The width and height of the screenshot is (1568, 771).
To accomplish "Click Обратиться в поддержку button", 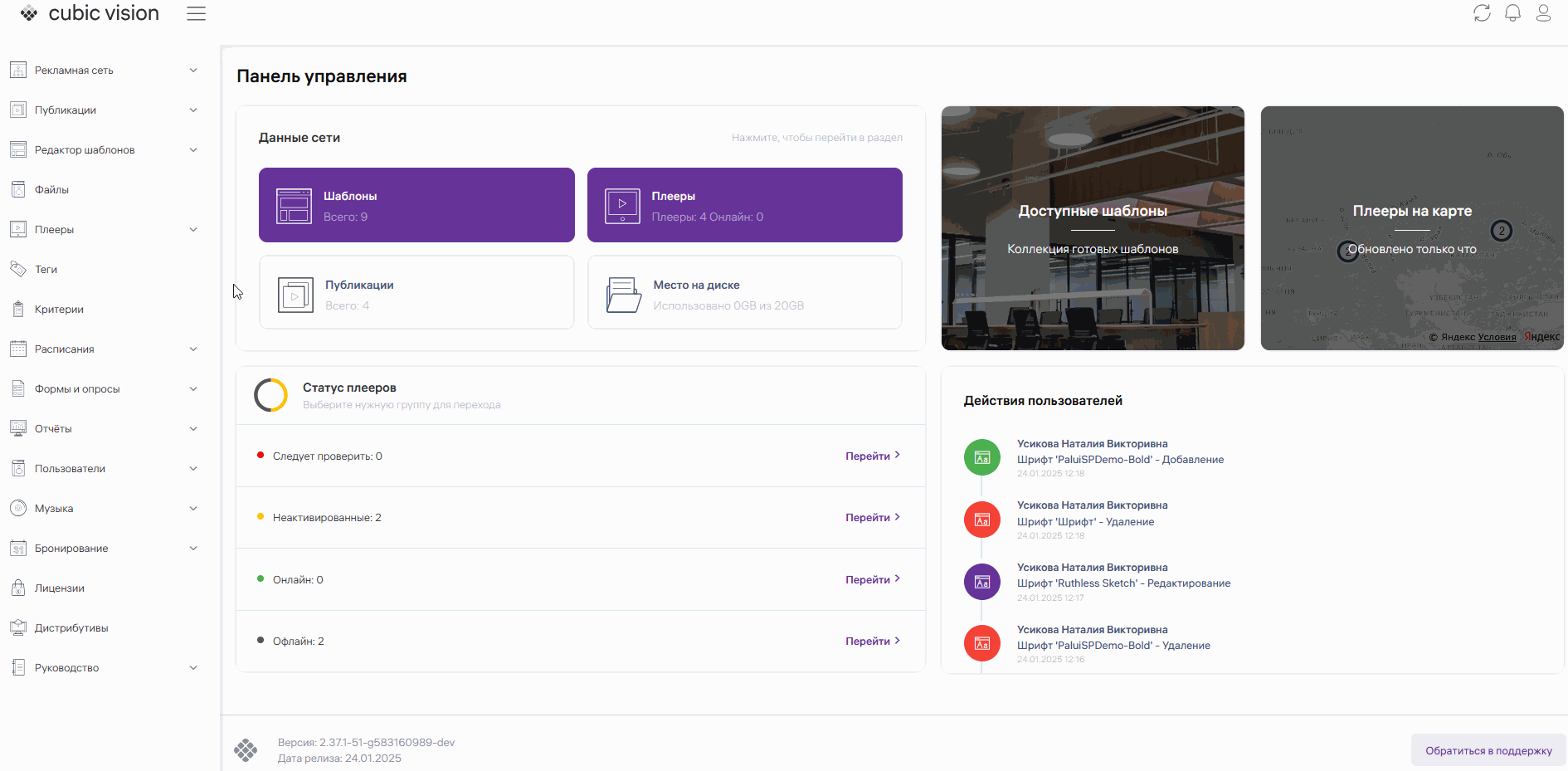I will click(1488, 750).
